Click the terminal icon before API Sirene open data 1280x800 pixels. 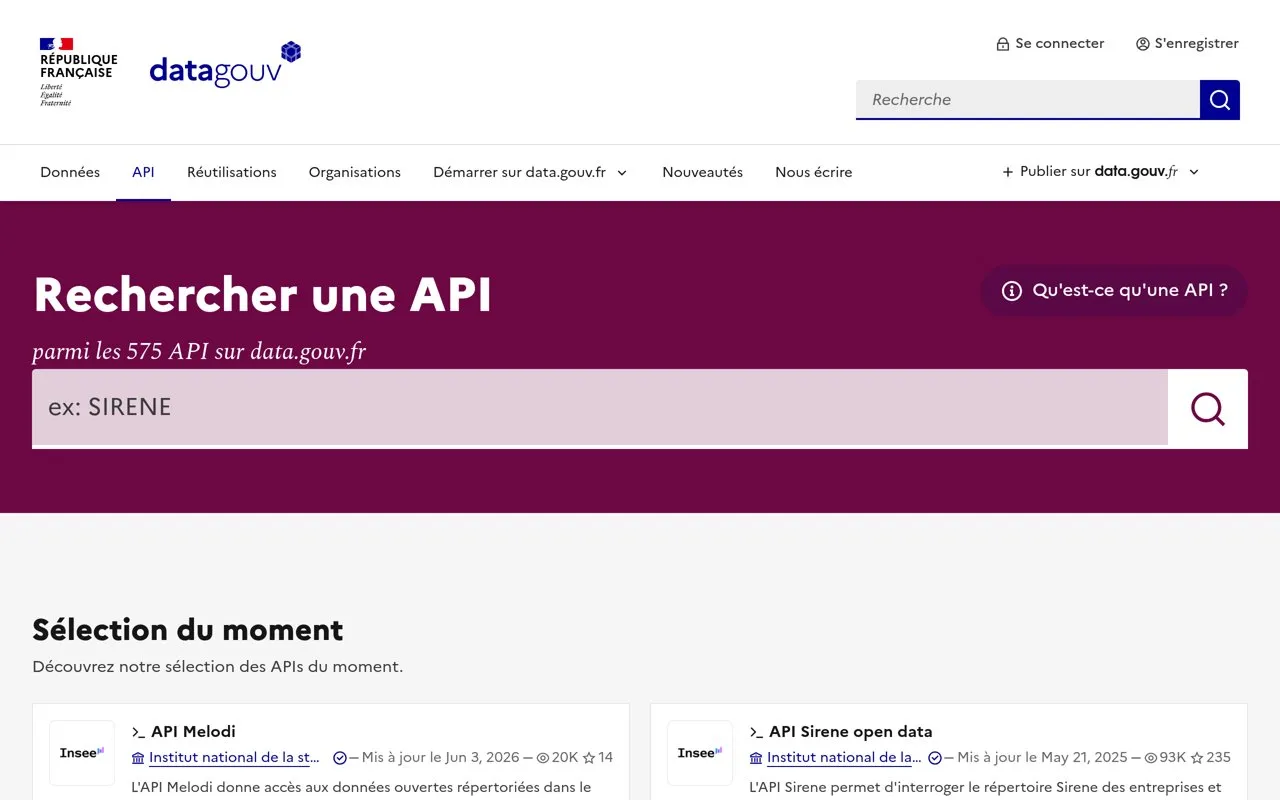757,732
